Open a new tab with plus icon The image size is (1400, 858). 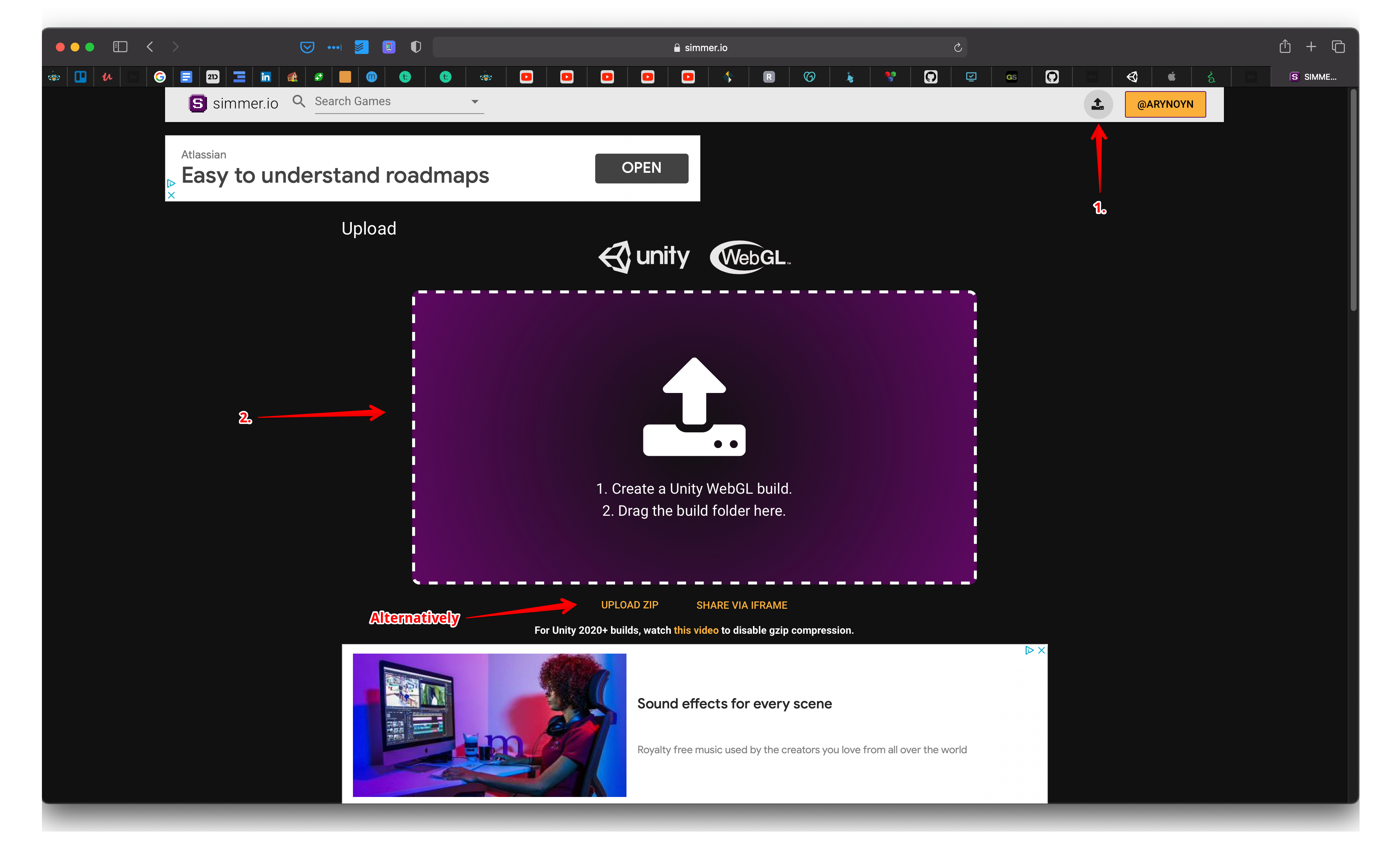1311,47
